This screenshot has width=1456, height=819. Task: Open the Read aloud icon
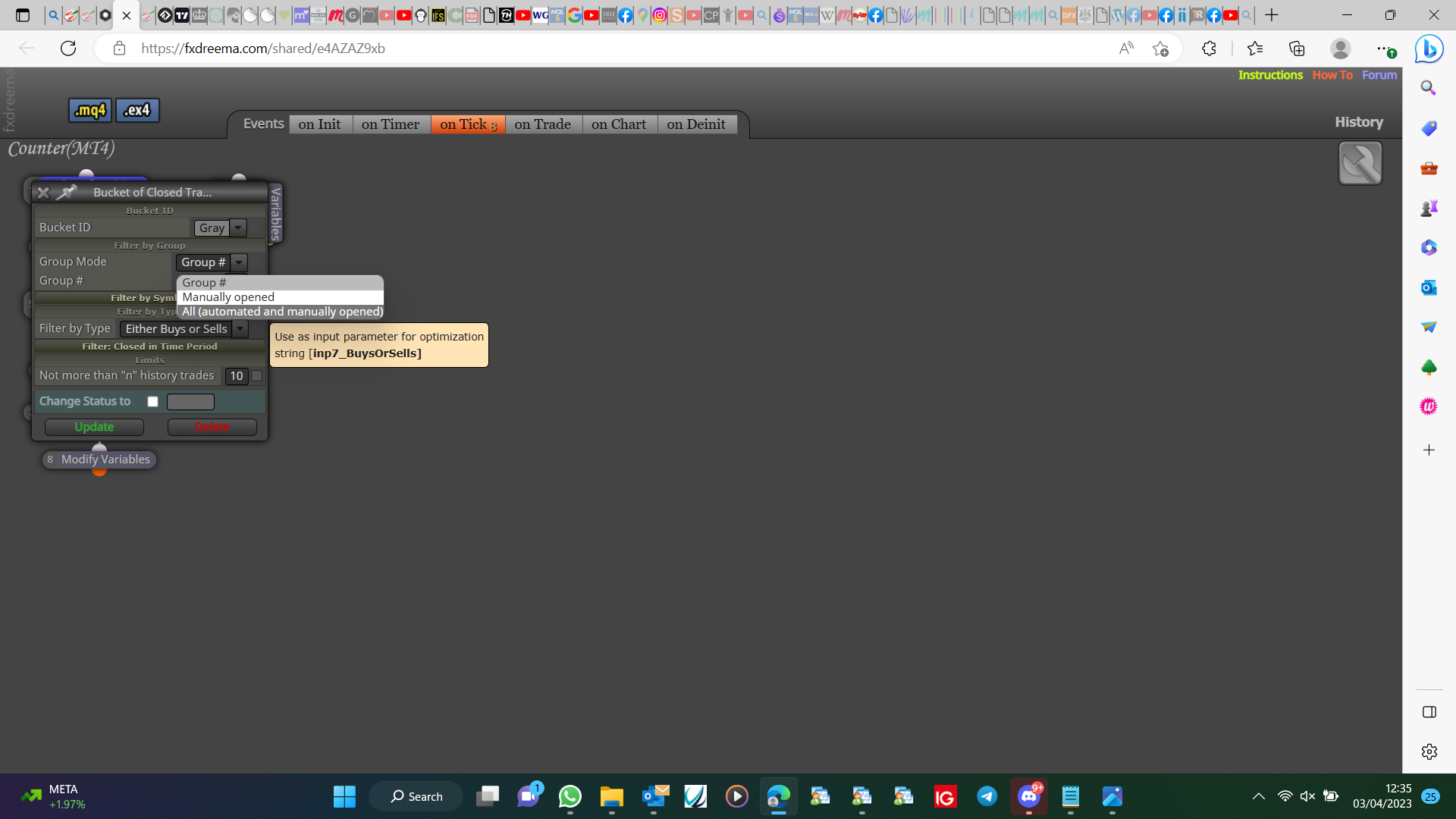point(1126,49)
